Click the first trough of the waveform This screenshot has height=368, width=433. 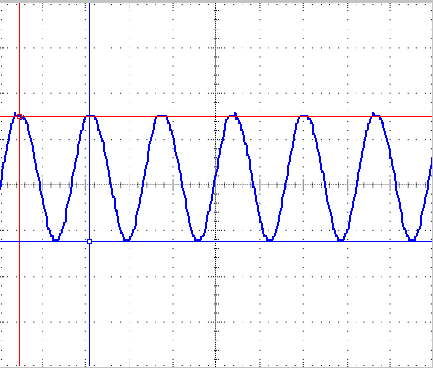(56, 239)
